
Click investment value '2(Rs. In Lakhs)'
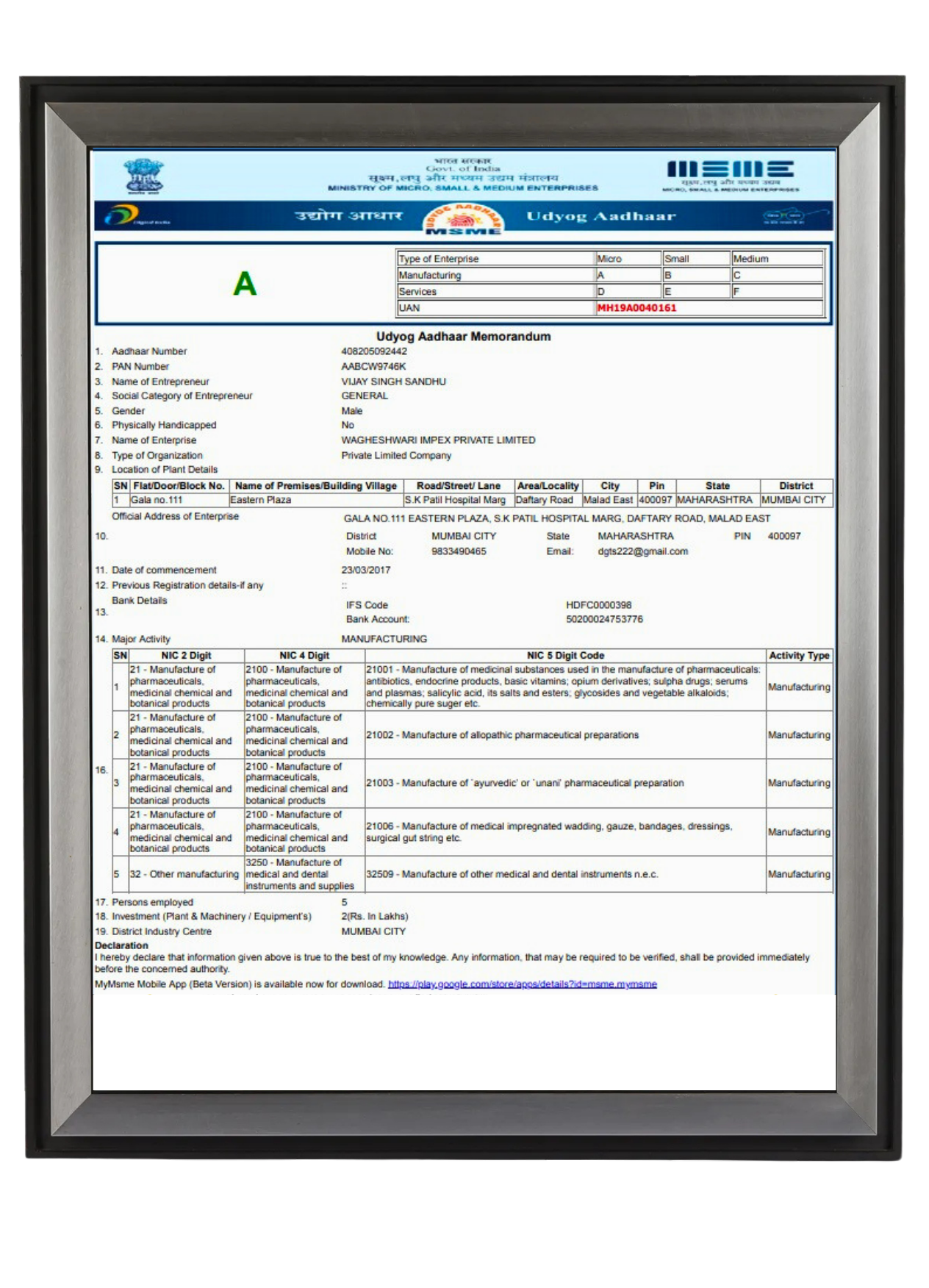point(375,917)
